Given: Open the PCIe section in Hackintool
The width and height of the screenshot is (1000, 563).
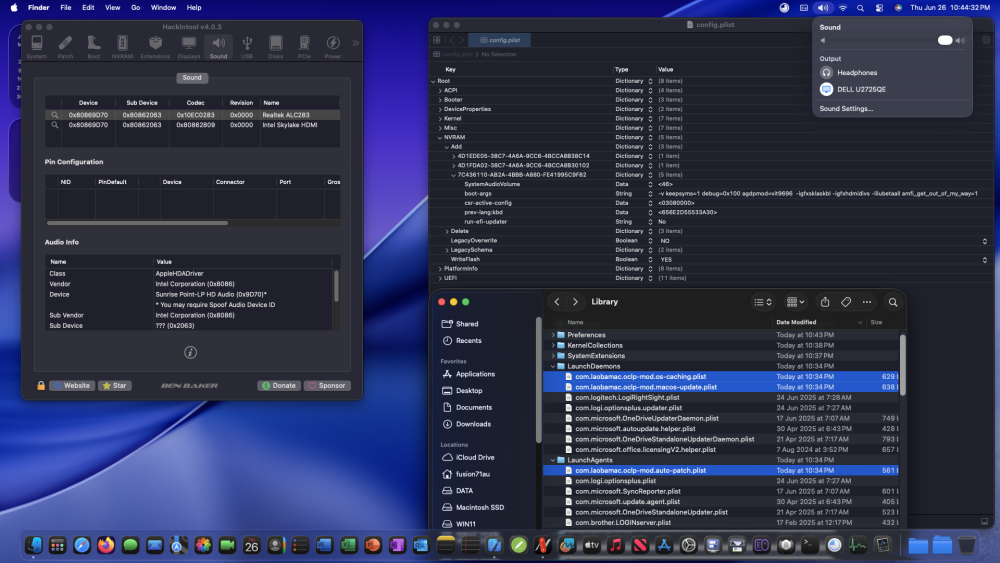Looking at the screenshot, I should point(304,47).
